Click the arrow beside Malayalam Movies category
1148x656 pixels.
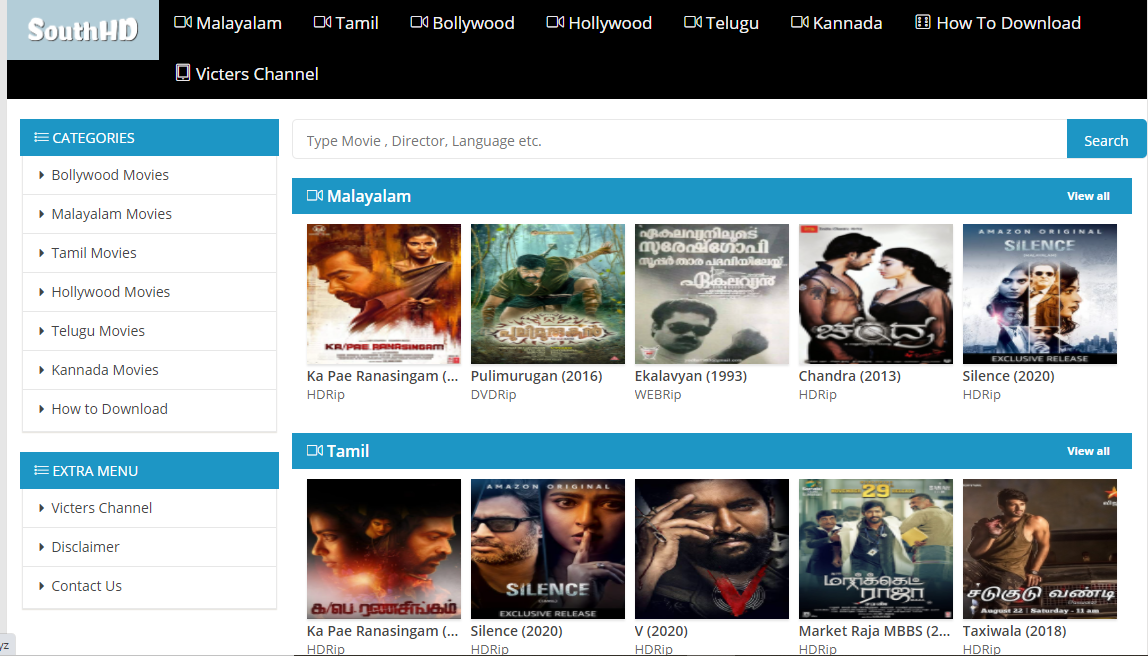[x=42, y=214]
